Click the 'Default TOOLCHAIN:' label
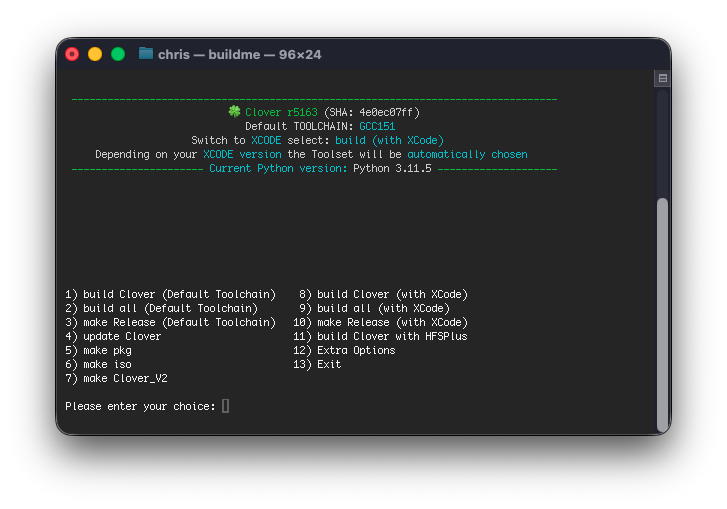727x509 pixels. coord(300,127)
